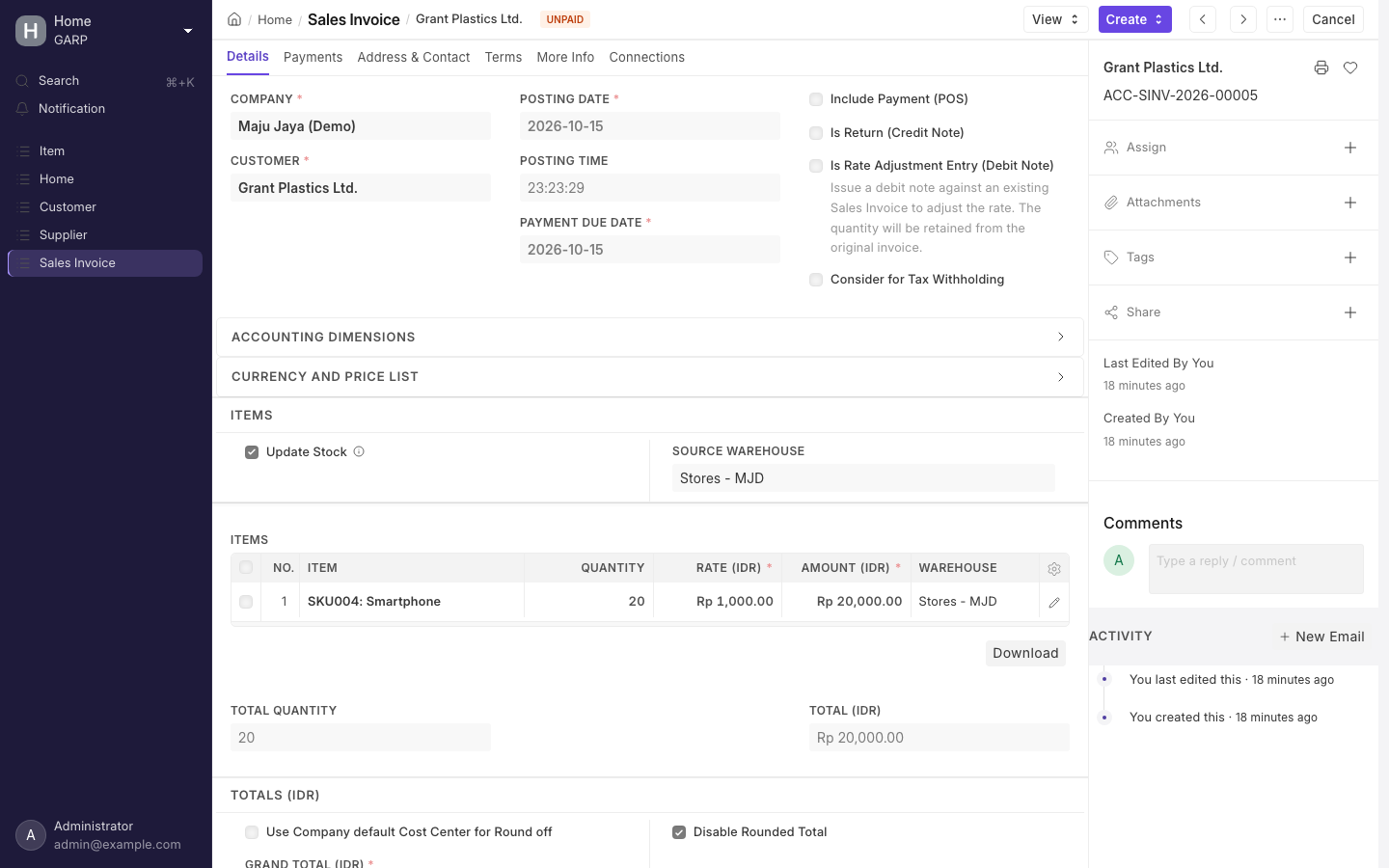Expand the Accounting Dimensions section

(x=649, y=338)
